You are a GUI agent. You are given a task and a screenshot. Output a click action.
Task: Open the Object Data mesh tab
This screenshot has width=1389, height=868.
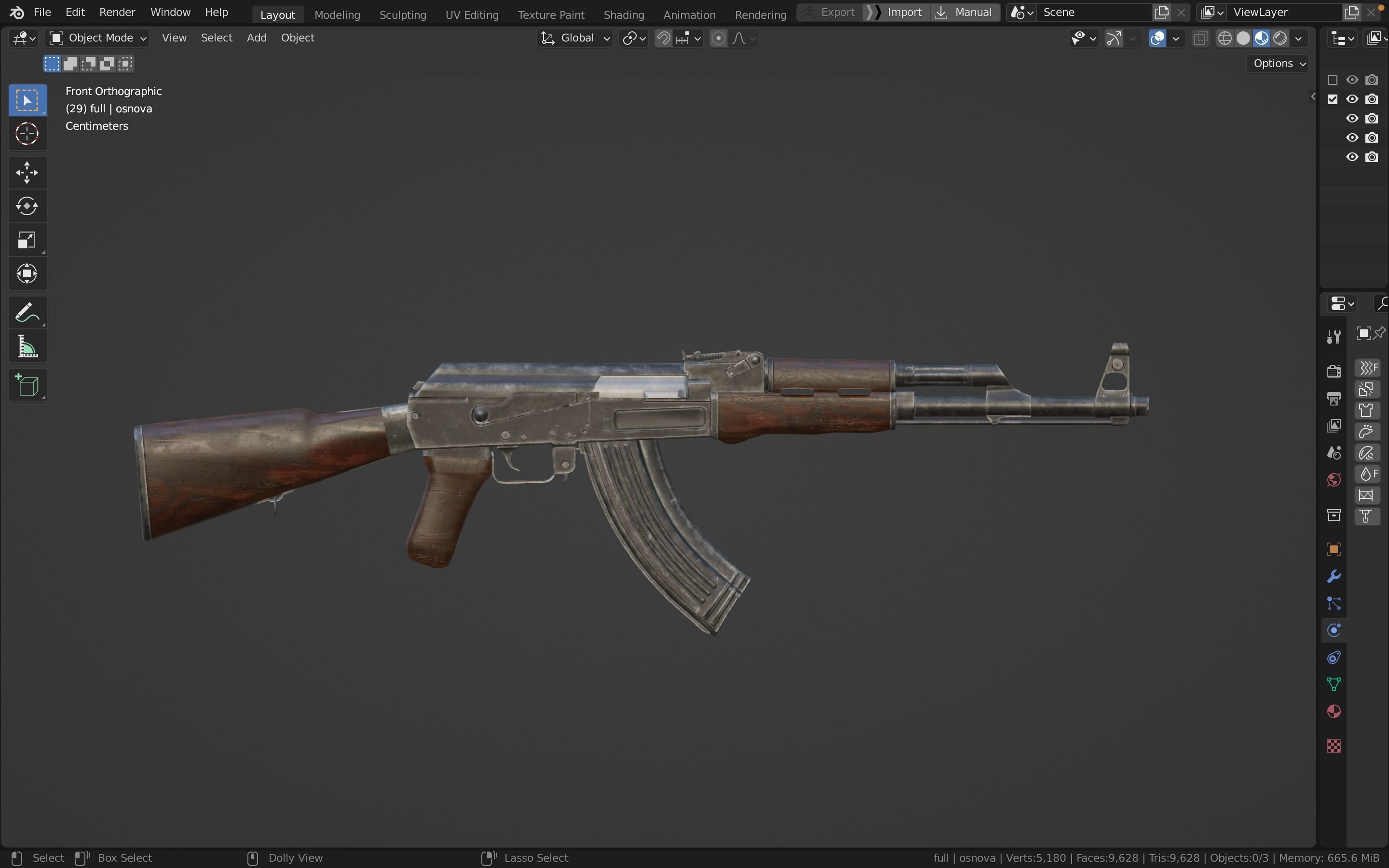point(1334,684)
